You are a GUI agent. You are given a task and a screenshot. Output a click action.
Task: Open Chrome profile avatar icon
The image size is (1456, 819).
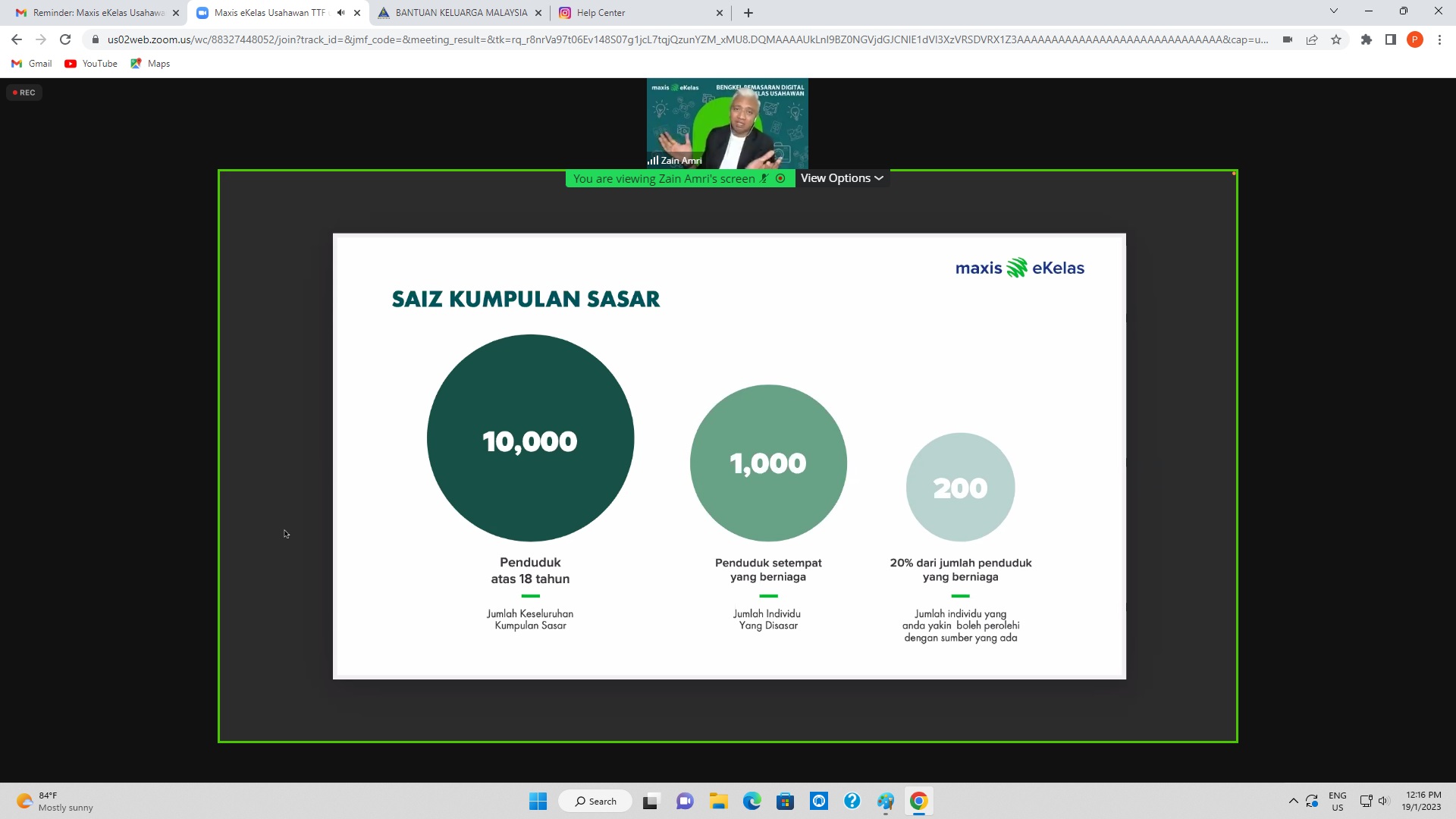1414,39
